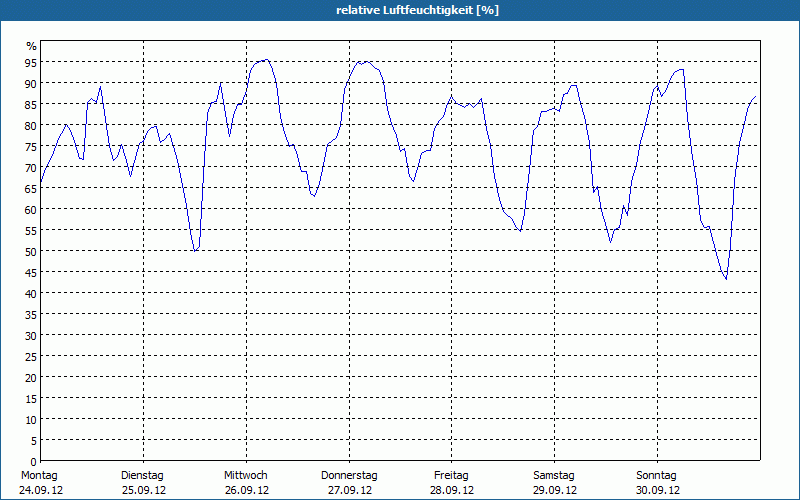Click the 'Dienstag' day label
The height and width of the screenshot is (500, 800).
[142, 476]
